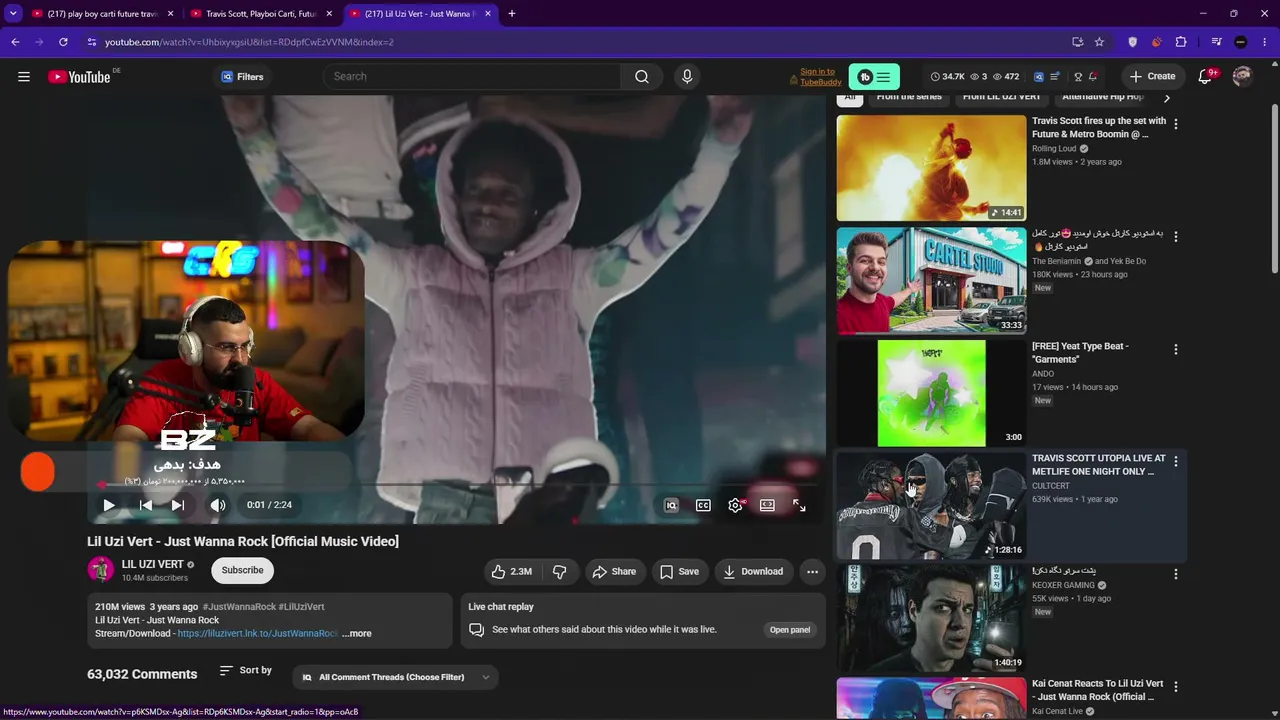Screen dimensions: 1280x720
Task: Click the vidIQ trophy icon in header
Action: [1078, 77]
